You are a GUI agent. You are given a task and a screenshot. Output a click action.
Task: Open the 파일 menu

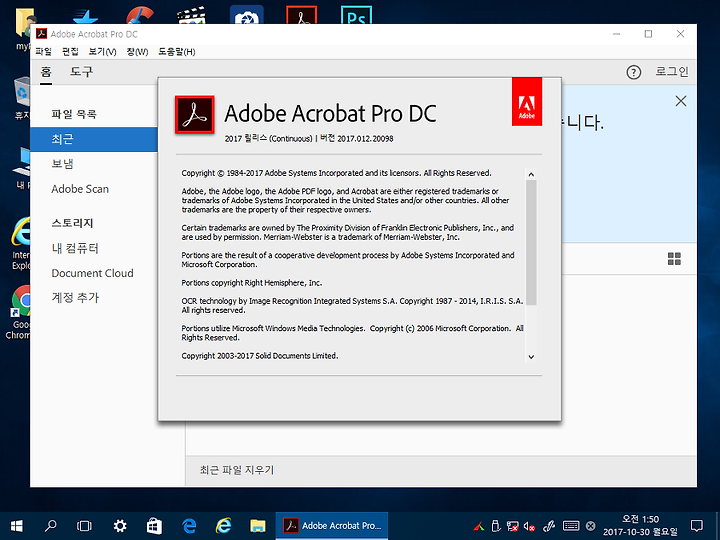point(44,51)
